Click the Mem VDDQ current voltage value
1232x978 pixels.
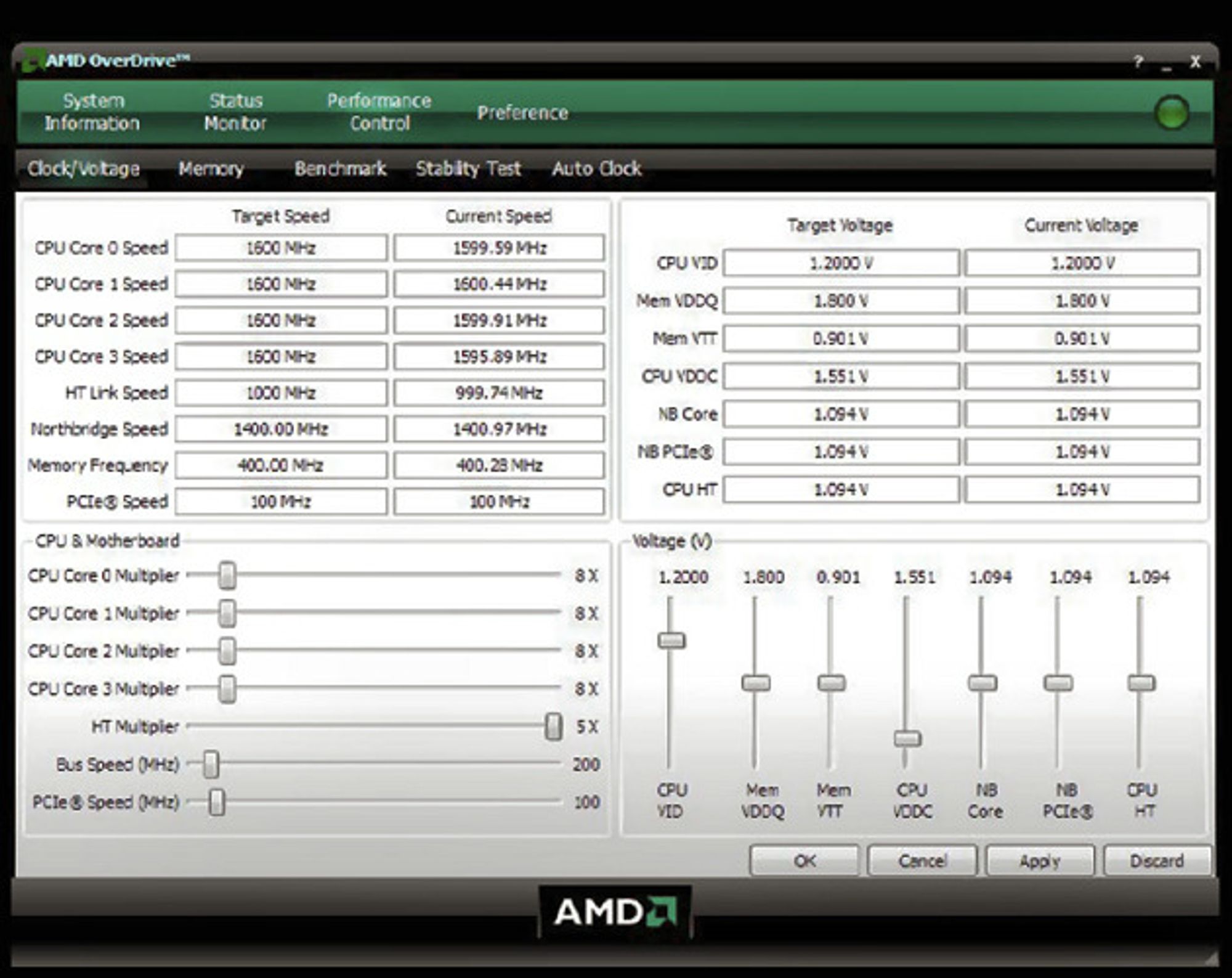(1082, 301)
